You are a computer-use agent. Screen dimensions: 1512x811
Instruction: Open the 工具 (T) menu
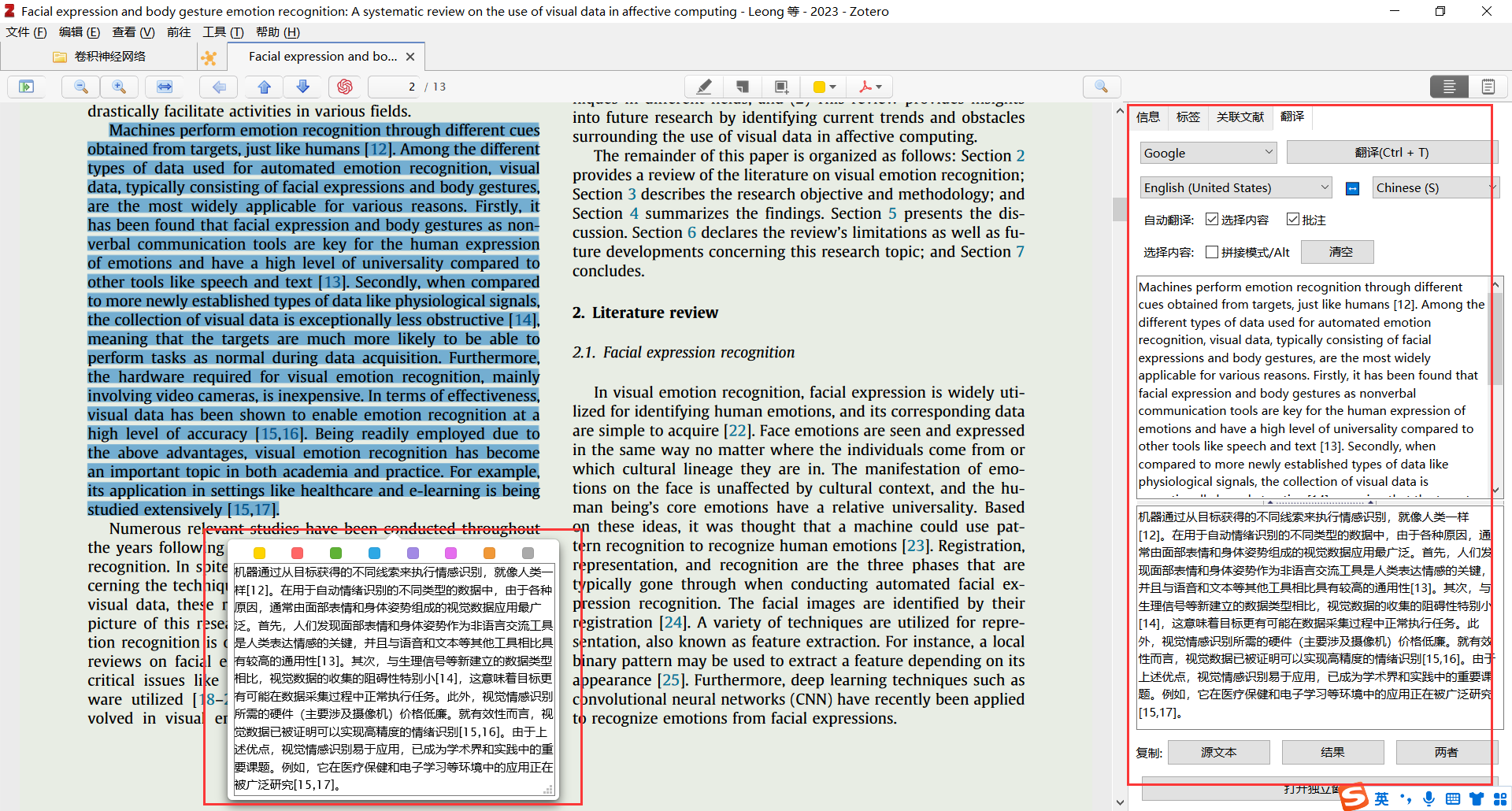coord(223,32)
